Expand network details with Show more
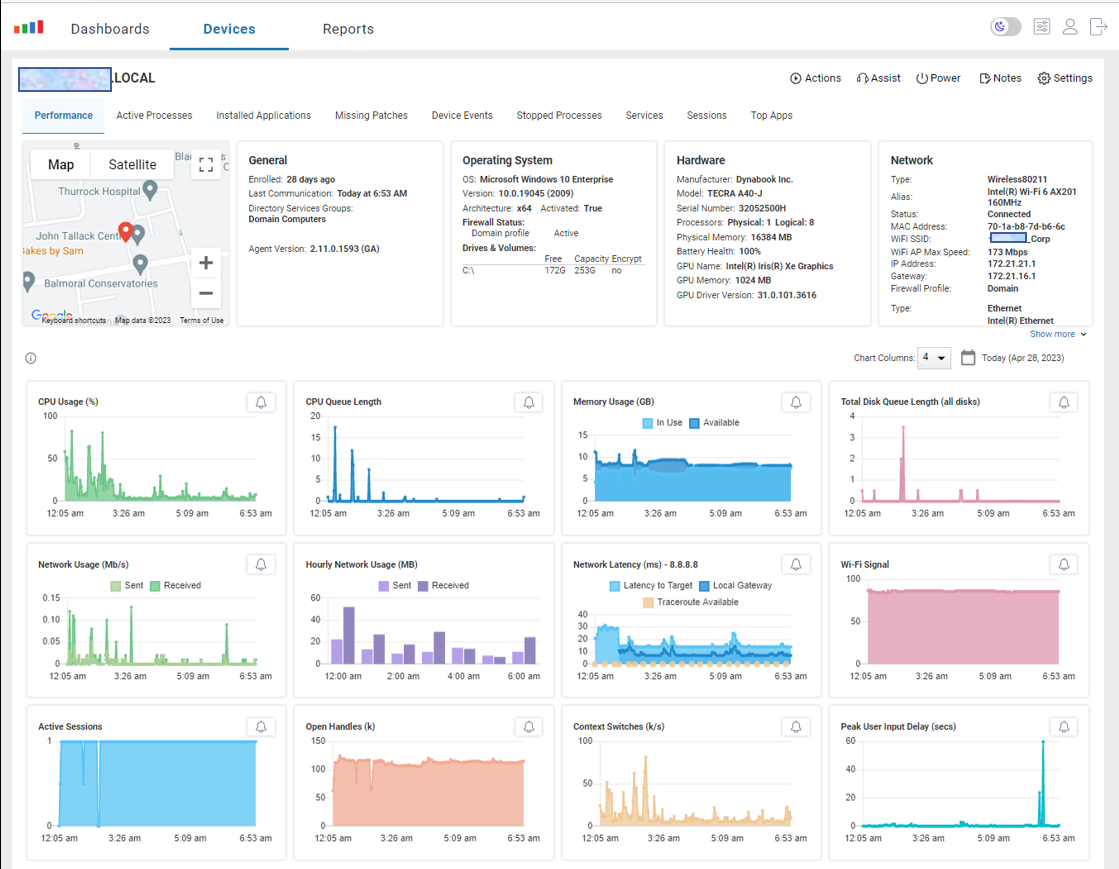 coord(1057,334)
